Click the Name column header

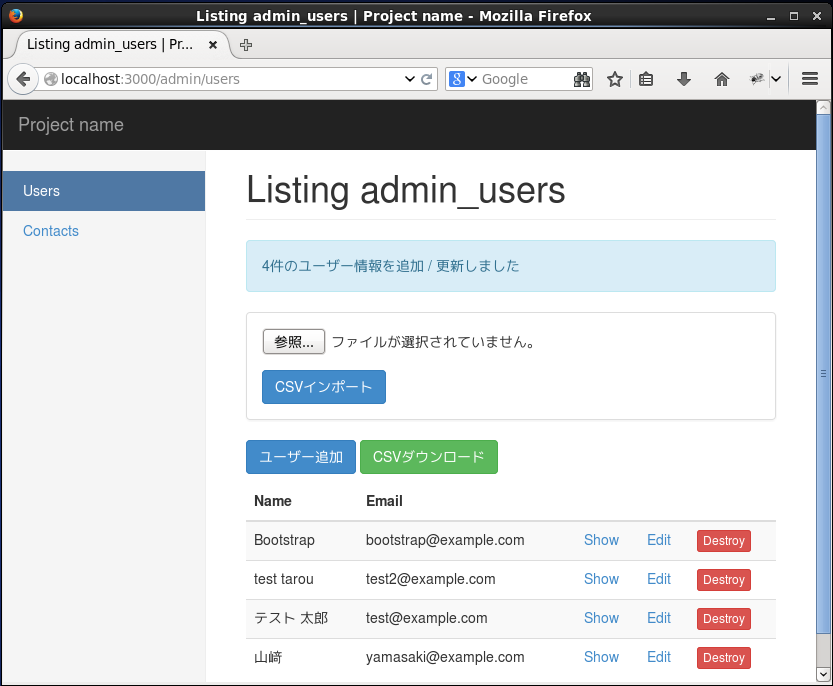[273, 501]
